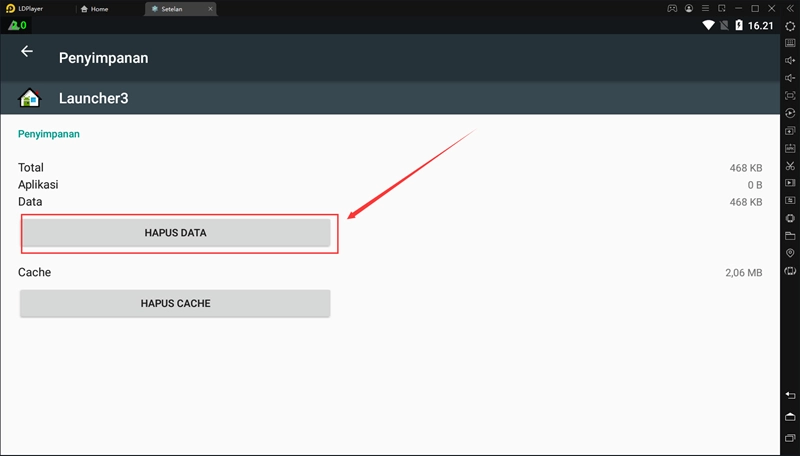This screenshot has height=456, width=800.
Task: Open the user account icon in title bar
Action: click(x=689, y=8)
